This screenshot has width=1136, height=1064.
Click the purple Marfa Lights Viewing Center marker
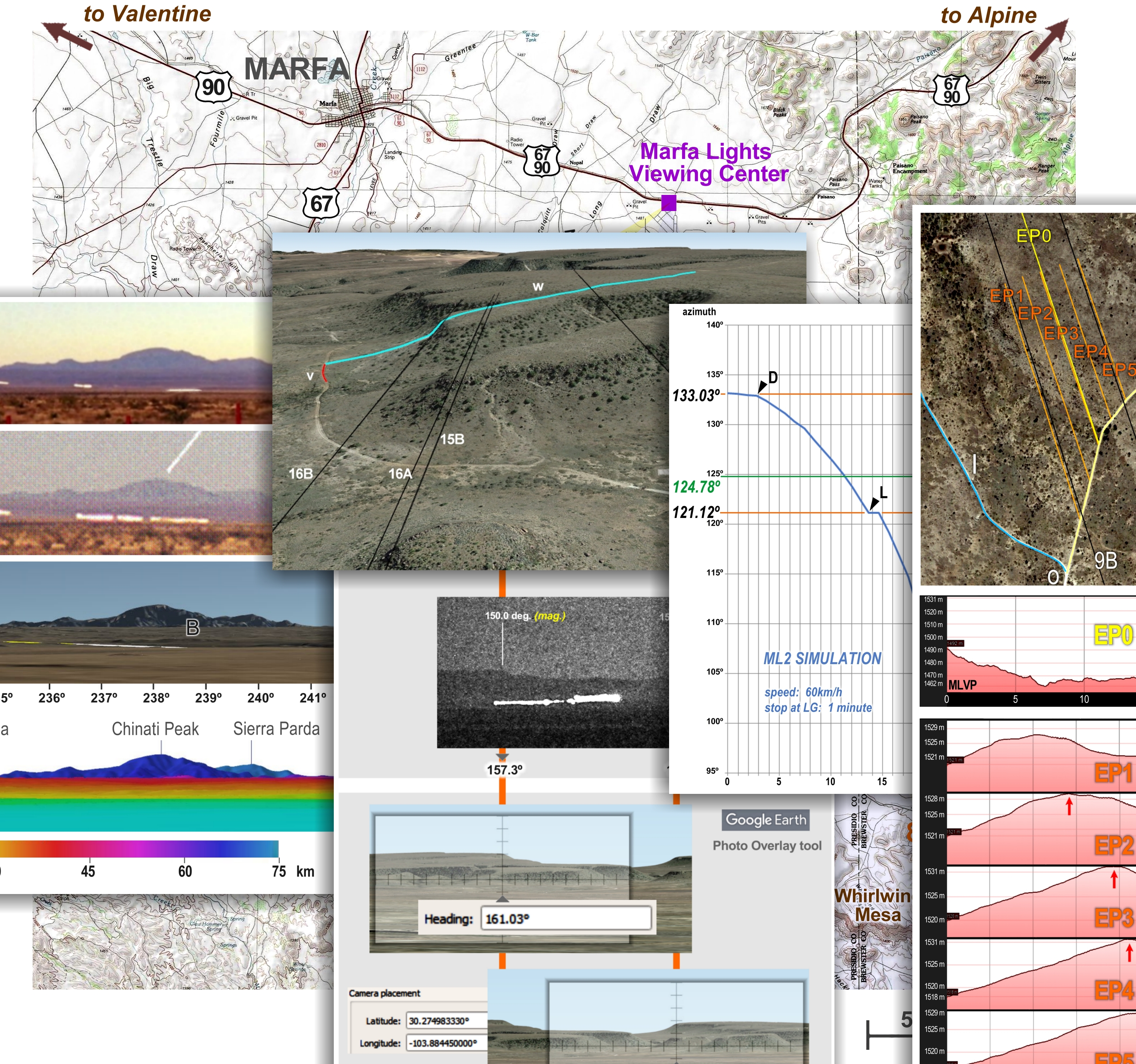(669, 203)
